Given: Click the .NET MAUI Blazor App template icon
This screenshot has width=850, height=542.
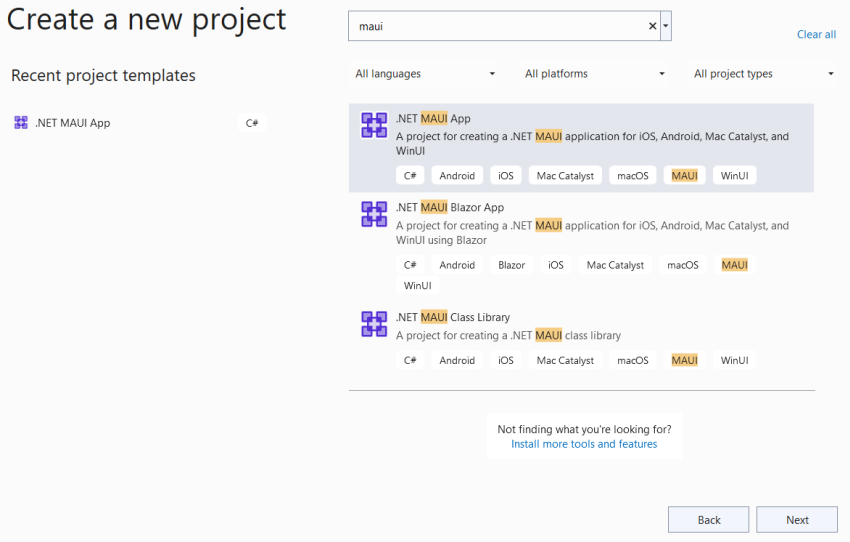Looking at the screenshot, I should (x=374, y=214).
